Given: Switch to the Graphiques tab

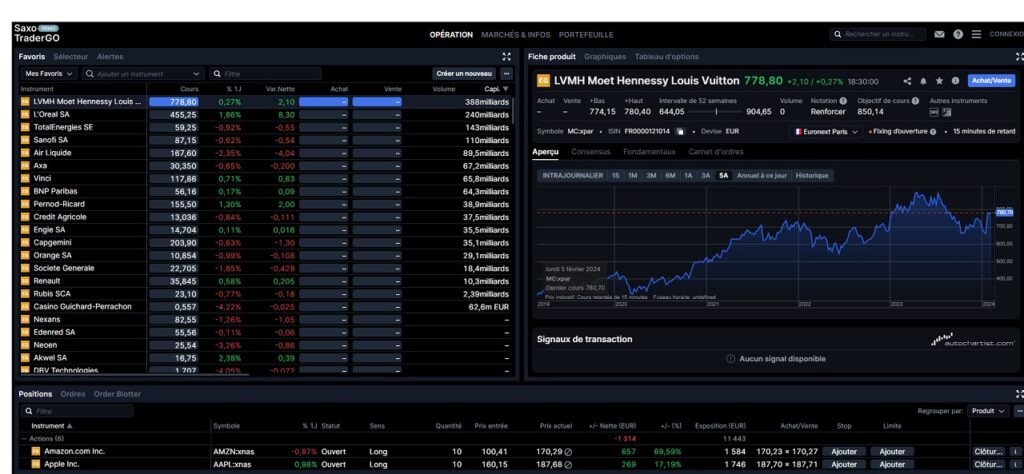Looking at the screenshot, I should click(604, 57).
